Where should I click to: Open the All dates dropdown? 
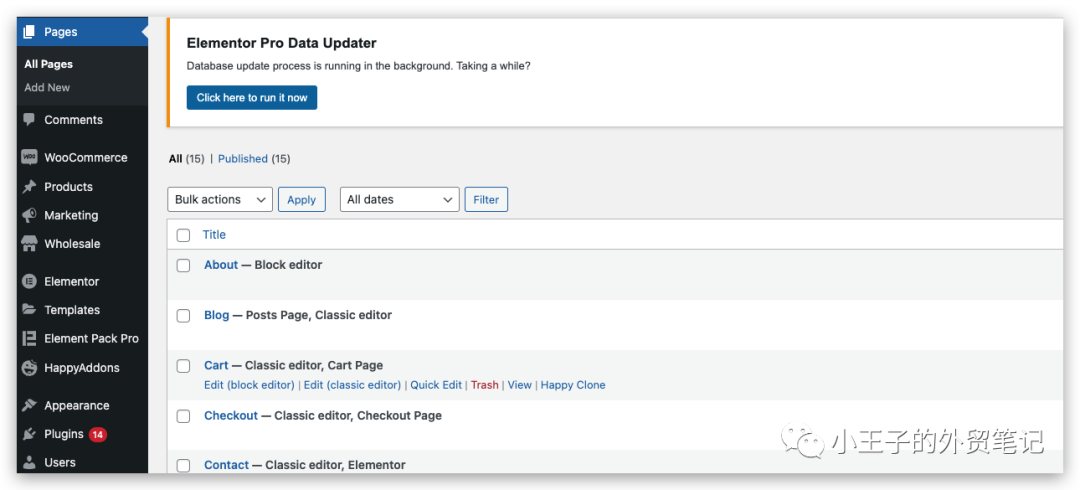tap(399, 199)
